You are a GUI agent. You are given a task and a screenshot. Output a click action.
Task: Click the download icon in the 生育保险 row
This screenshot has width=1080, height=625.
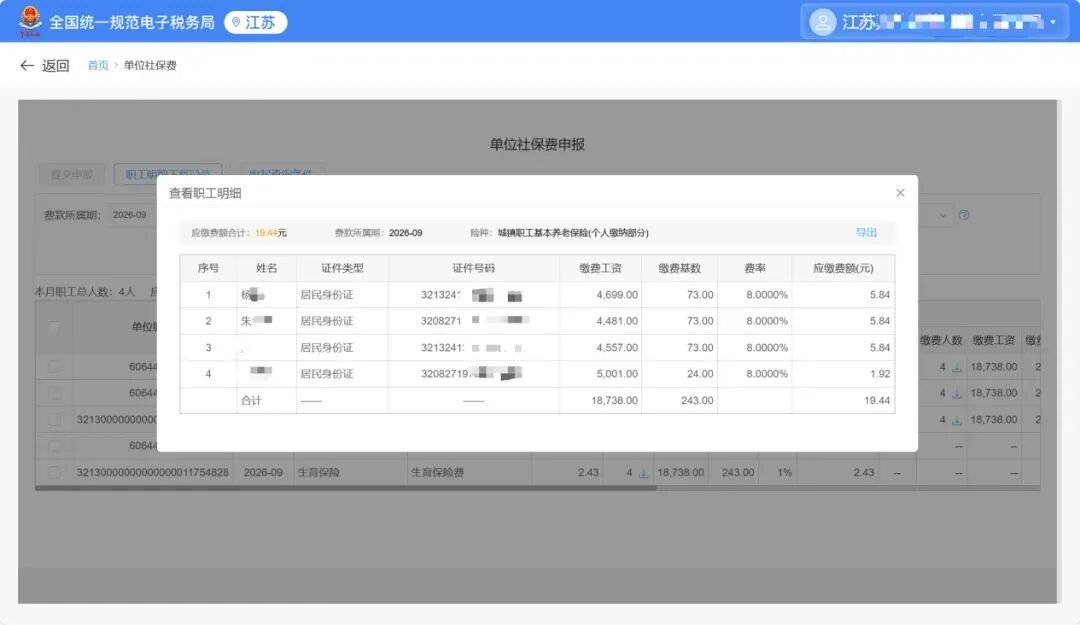coord(643,473)
